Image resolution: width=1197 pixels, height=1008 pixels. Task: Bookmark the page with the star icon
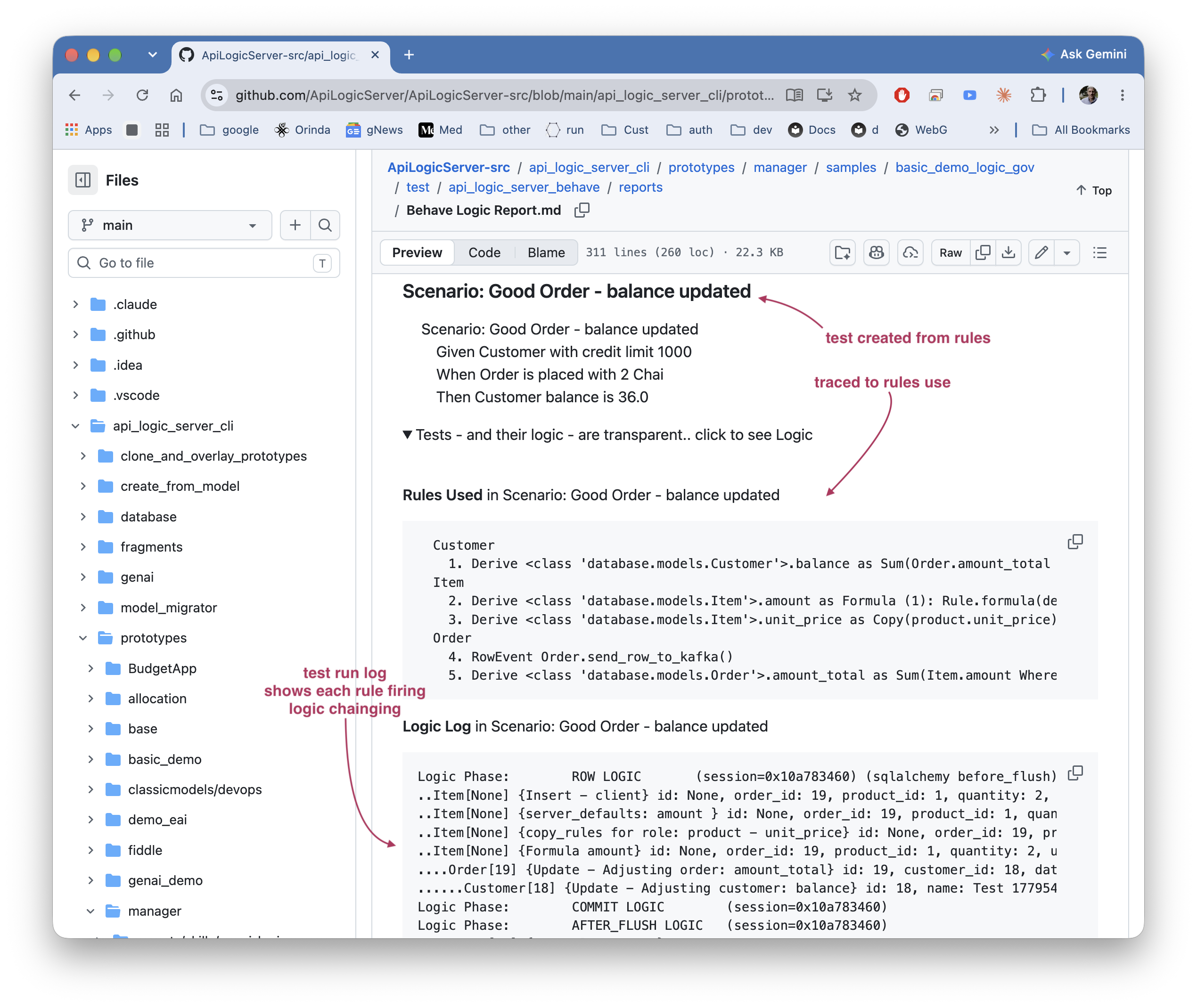tap(854, 95)
